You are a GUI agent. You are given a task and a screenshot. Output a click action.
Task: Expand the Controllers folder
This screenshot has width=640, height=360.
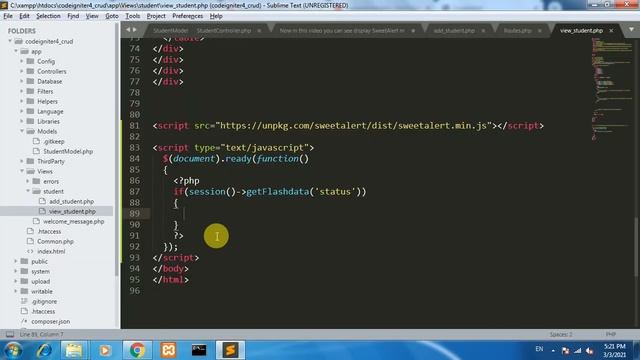pos(22,71)
